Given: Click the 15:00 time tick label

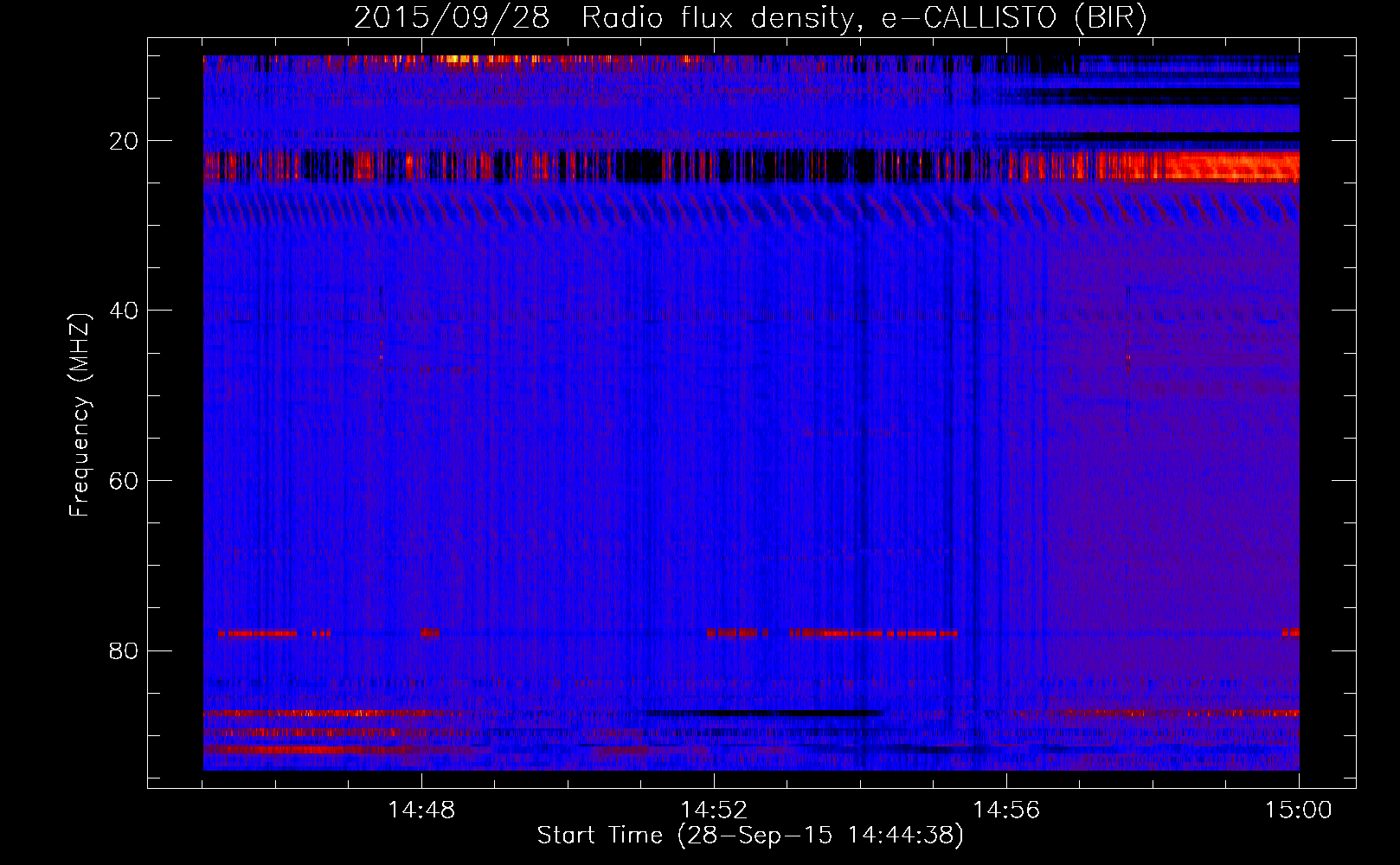Looking at the screenshot, I should (x=1299, y=810).
